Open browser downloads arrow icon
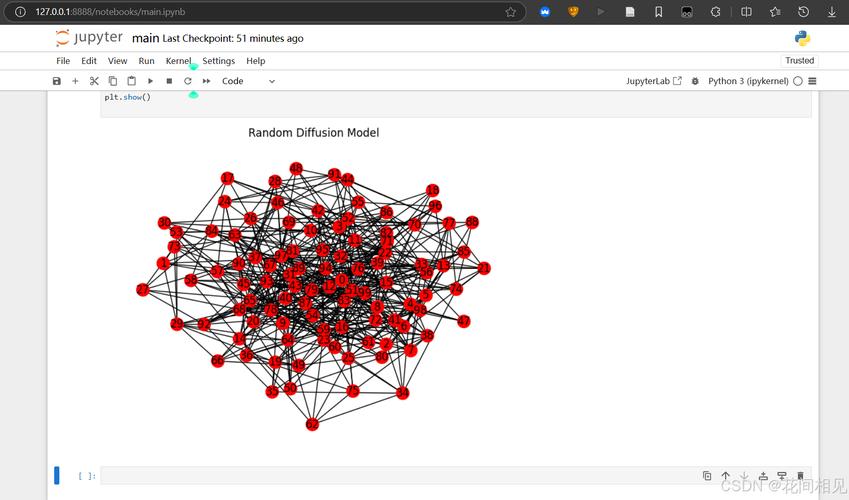Screen dimensions: 849x500 click(x=832, y=11)
